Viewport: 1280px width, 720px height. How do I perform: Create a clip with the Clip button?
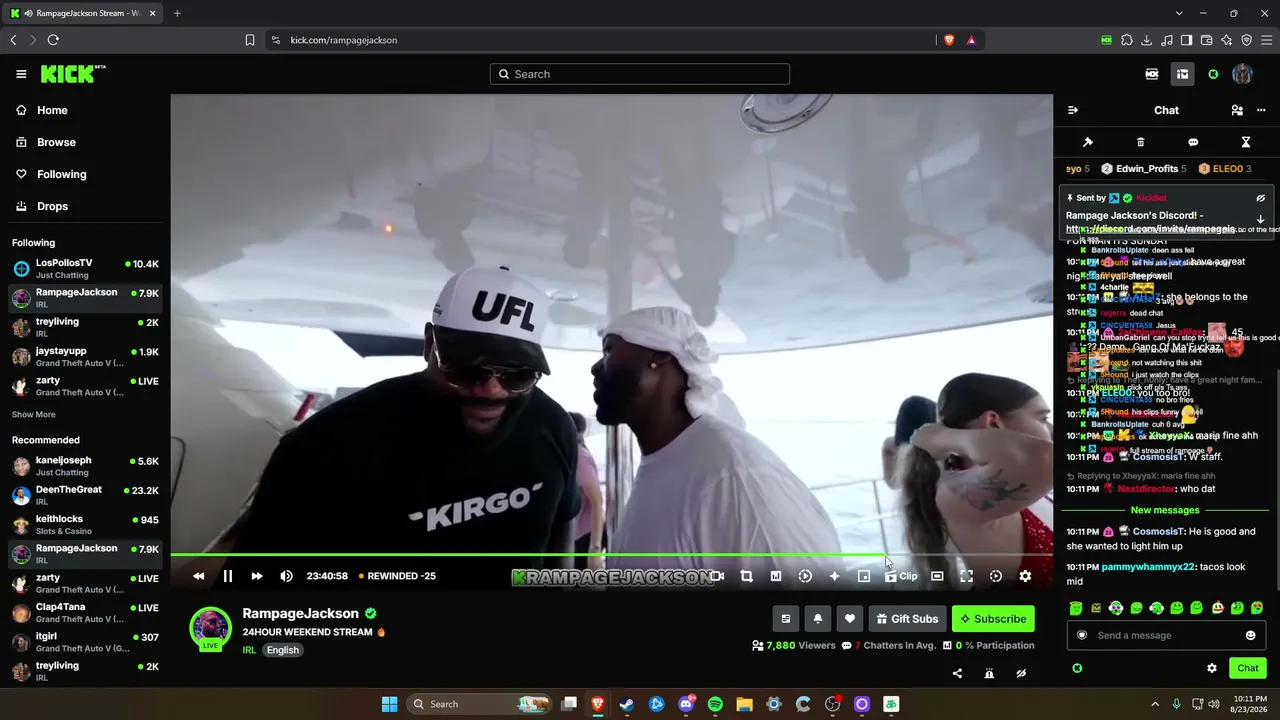pos(900,576)
